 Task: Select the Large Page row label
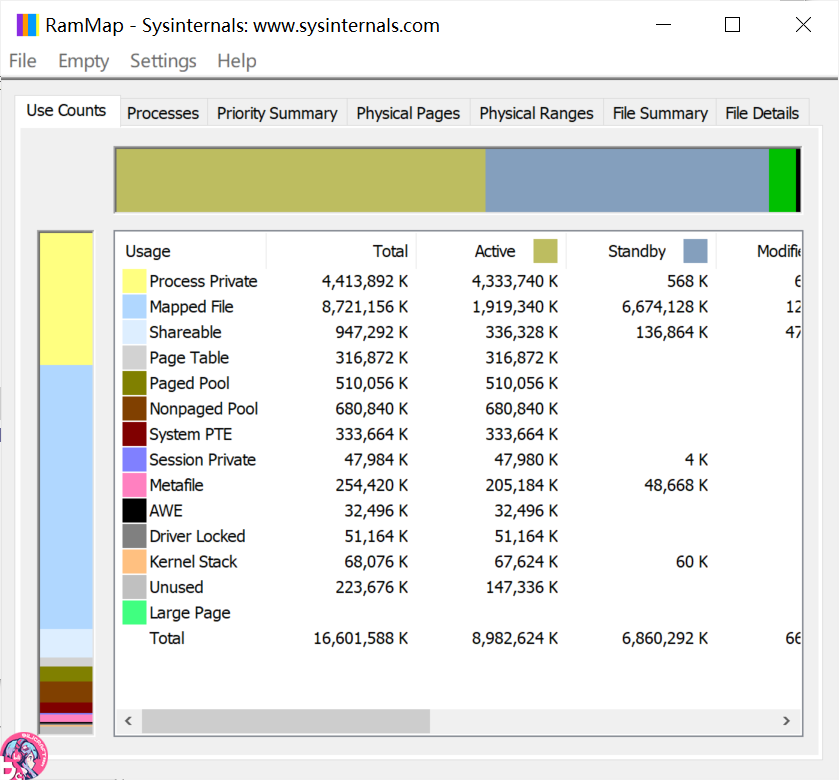pyautogui.click(x=190, y=613)
